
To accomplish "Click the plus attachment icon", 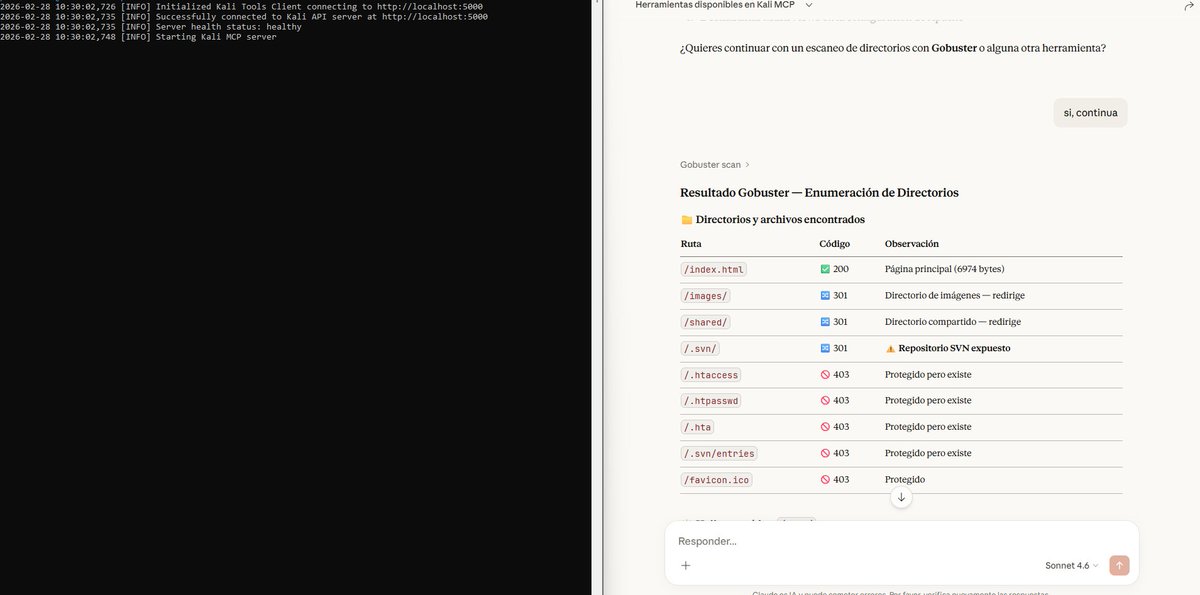I will (x=686, y=565).
